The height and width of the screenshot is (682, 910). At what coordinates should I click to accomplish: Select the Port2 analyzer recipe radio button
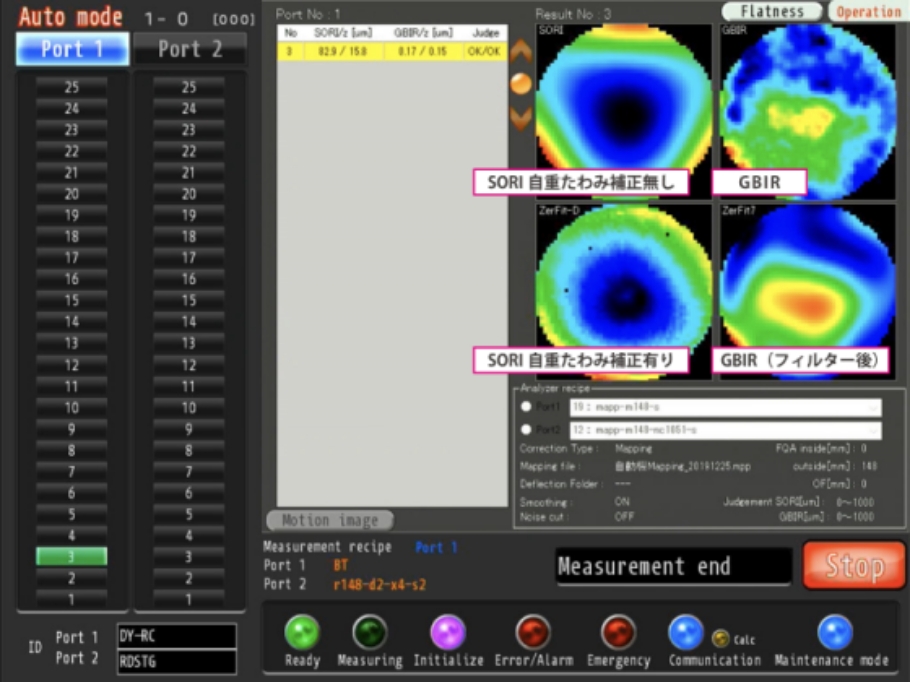pos(526,430)
